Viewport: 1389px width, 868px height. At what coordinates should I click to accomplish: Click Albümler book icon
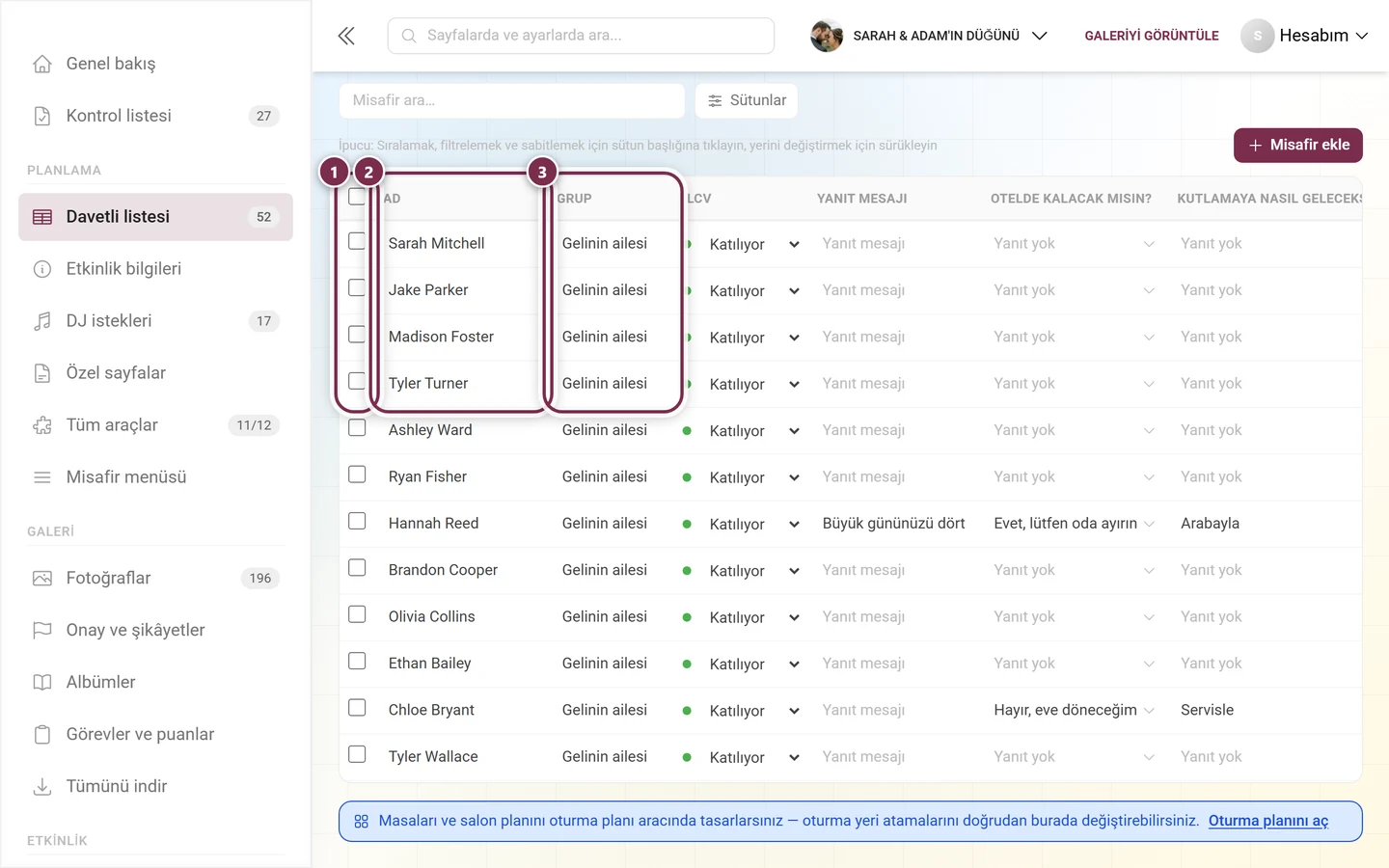pyautogui.click(x=42, y=683)
